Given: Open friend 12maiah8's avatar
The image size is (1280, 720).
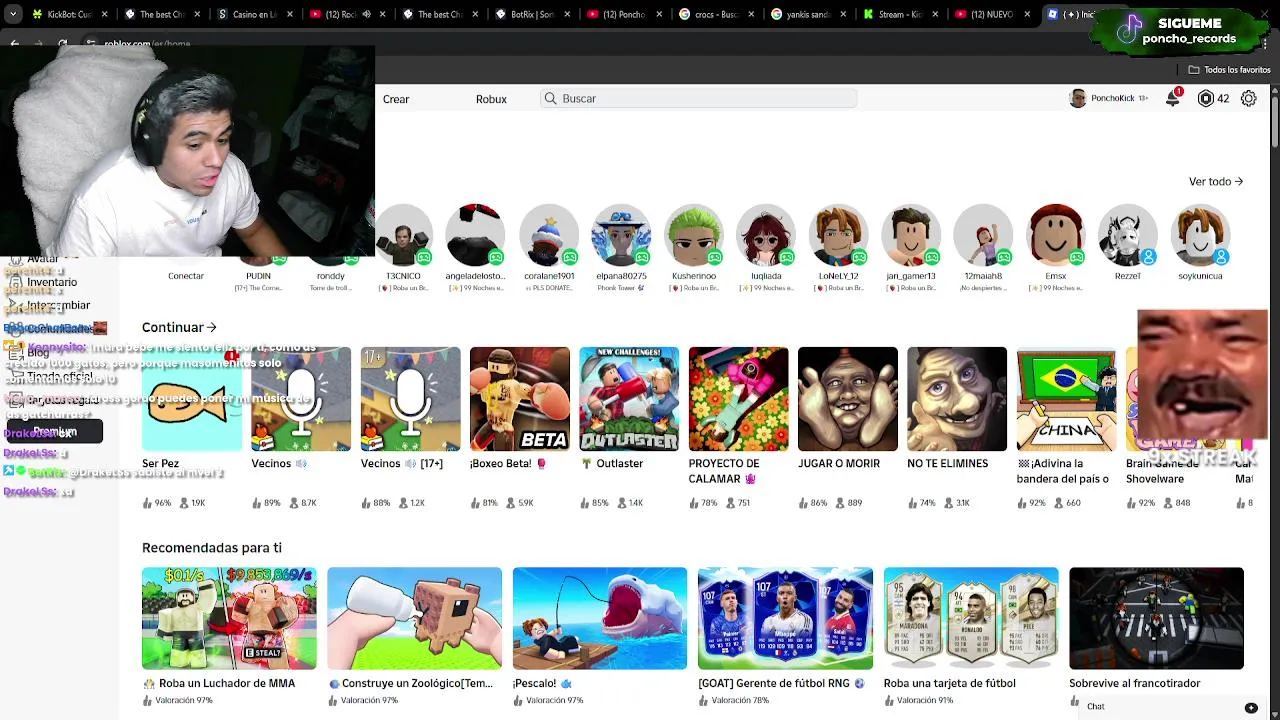Looking at the screenshot, I should [983, 236].
